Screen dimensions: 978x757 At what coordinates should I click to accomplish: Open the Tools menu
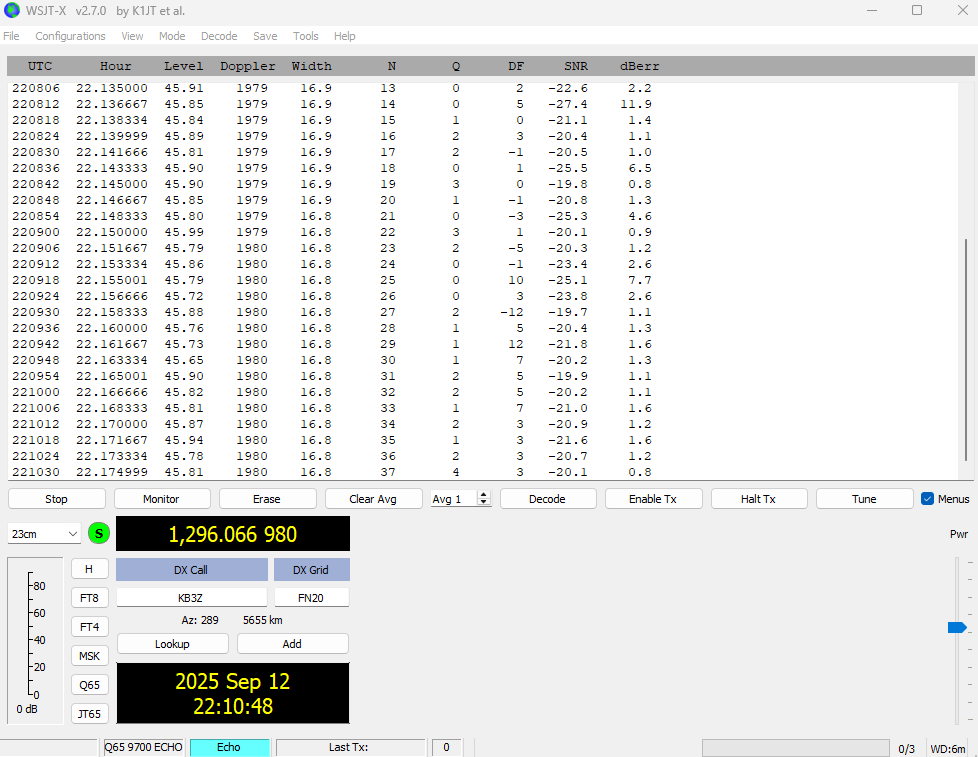pos(305,36)
